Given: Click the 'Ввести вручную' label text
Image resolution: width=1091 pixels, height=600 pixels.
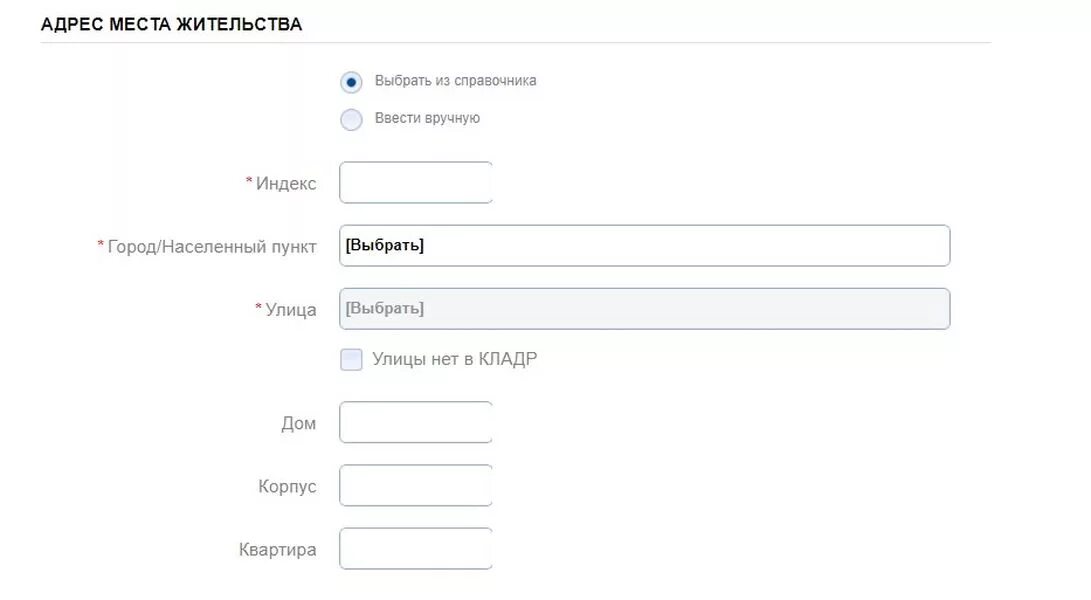Looking at the screenshot, I should coord(427,118).
